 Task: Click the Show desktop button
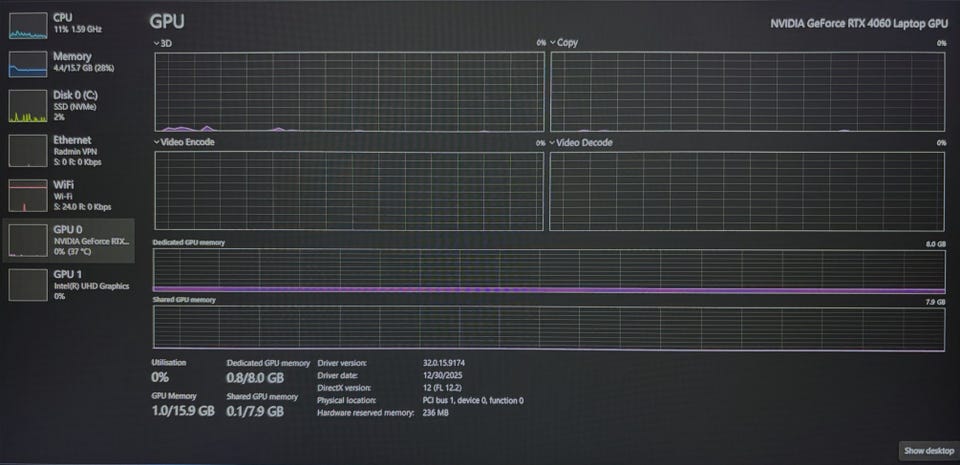click(x=929, y=451)
